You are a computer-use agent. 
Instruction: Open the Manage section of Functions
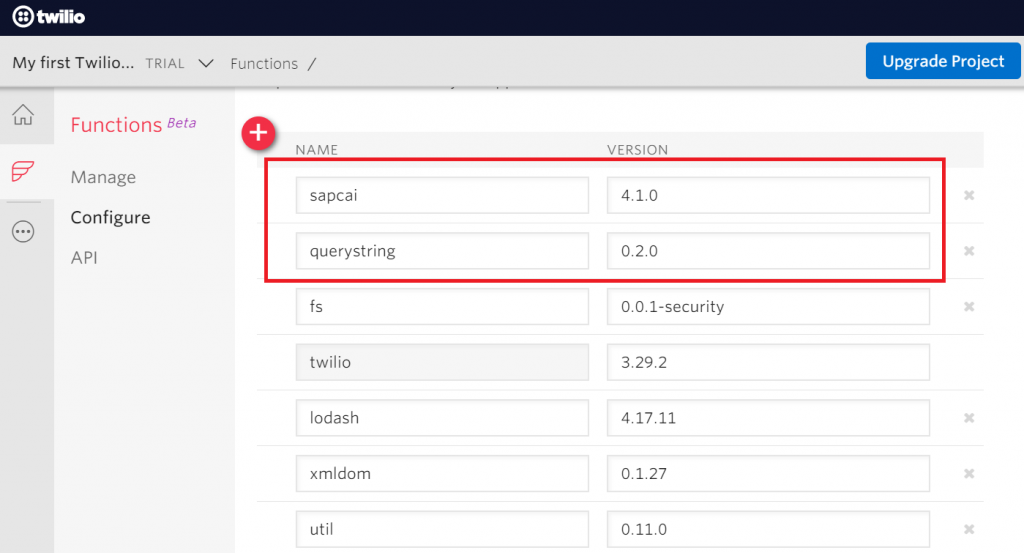[x=103, y=177]
